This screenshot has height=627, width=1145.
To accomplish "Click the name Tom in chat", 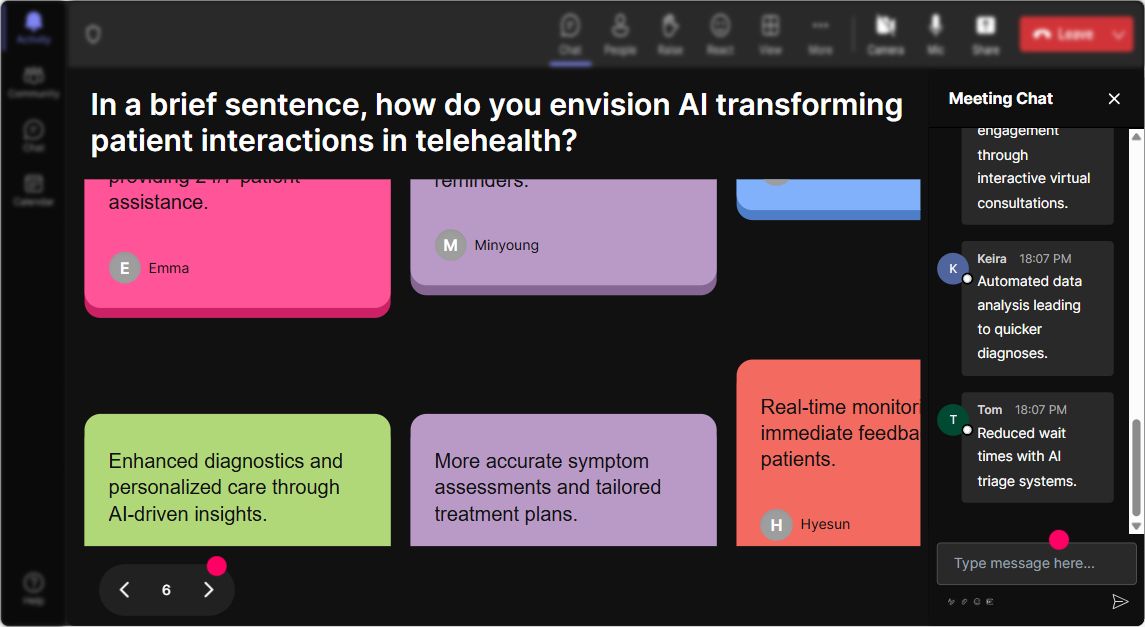I will coord(989,409).
